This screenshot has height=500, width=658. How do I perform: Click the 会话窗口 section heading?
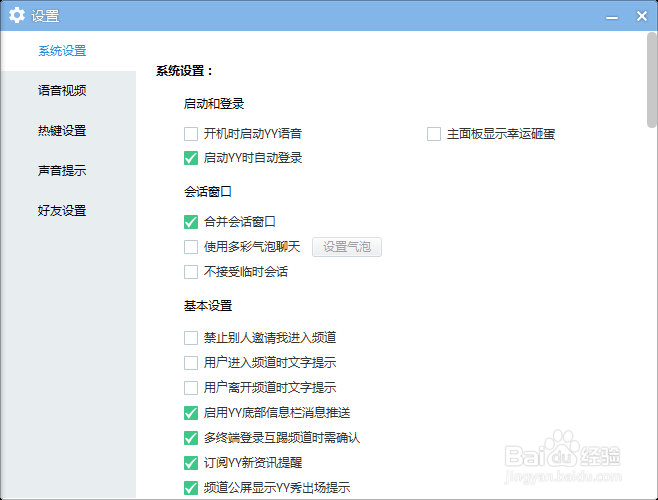208,192
